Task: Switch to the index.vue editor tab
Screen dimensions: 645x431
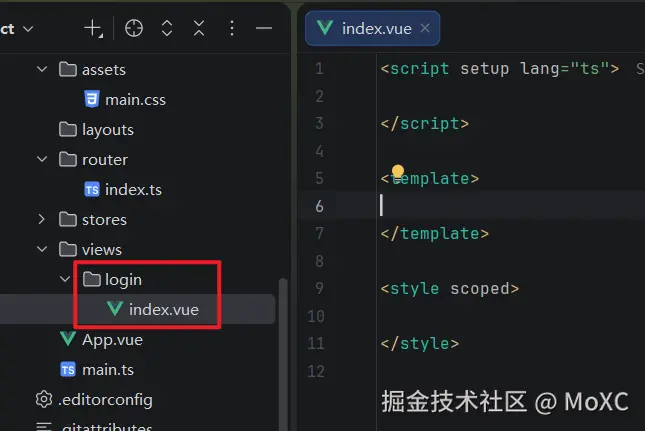Action: tap(372, 28)
